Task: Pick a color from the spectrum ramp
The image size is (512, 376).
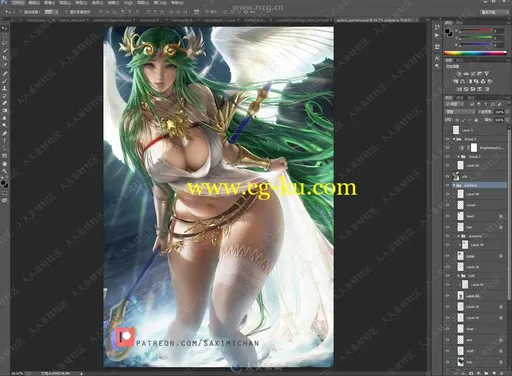Action: pos(476,53)
